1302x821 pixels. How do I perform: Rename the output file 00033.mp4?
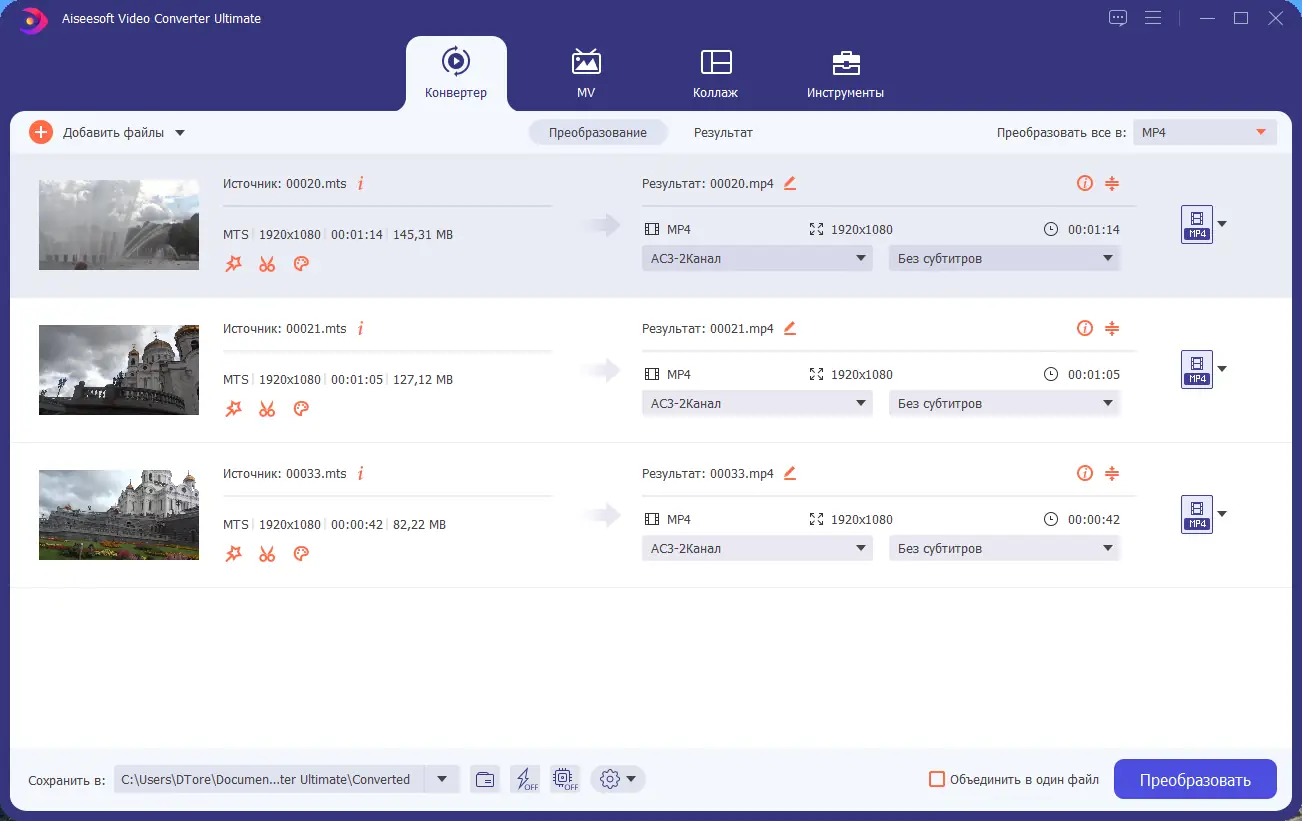coord(790,473)
